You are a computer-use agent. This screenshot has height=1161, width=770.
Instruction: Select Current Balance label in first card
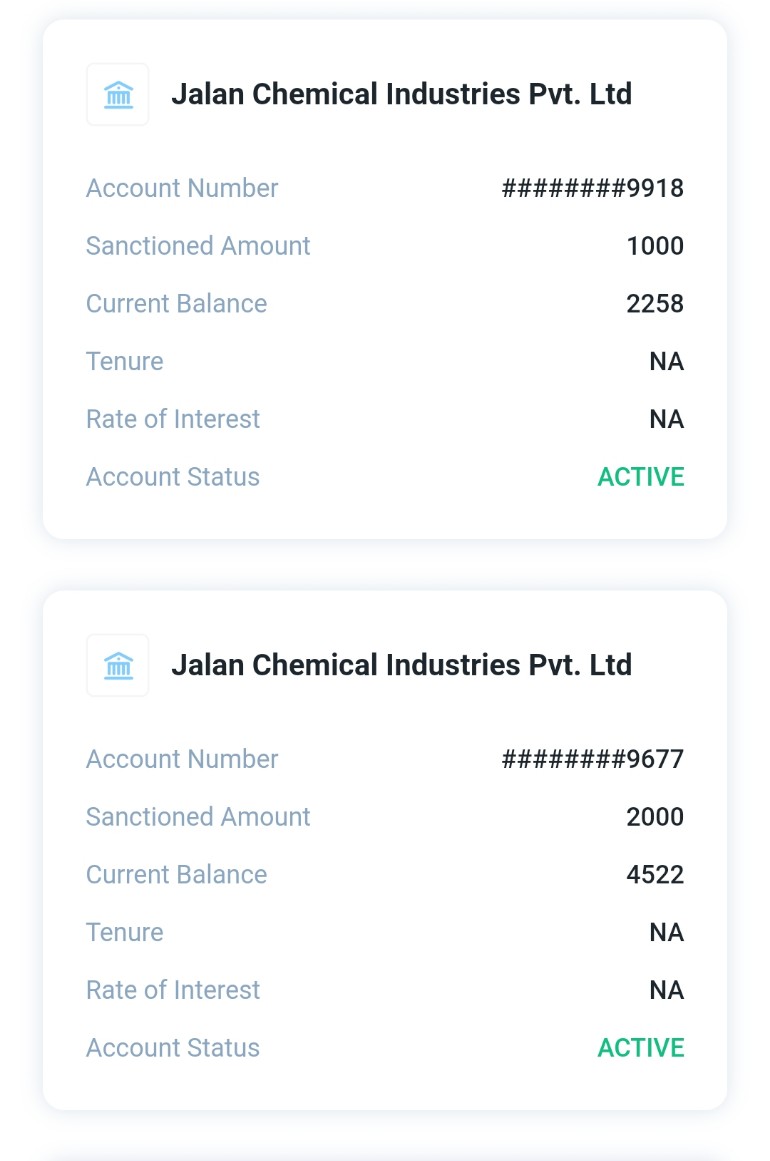(176, 304)
